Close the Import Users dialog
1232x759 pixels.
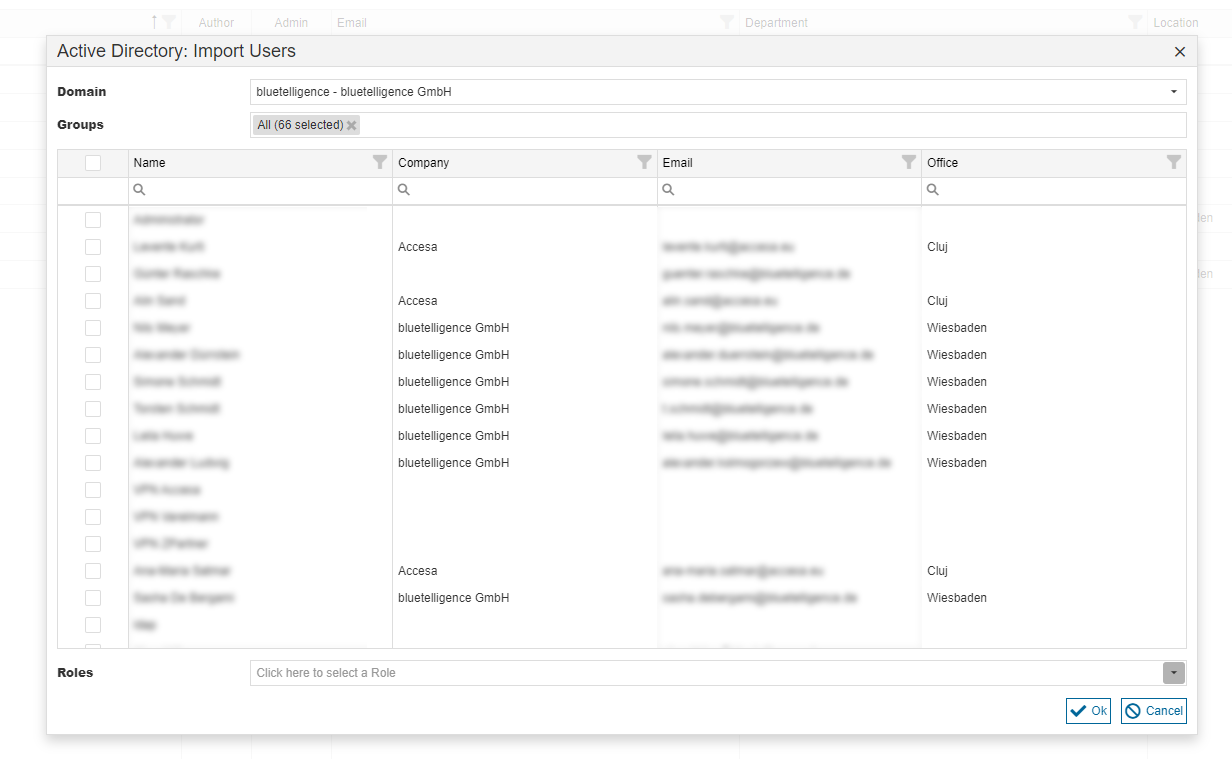point(1179,52)
